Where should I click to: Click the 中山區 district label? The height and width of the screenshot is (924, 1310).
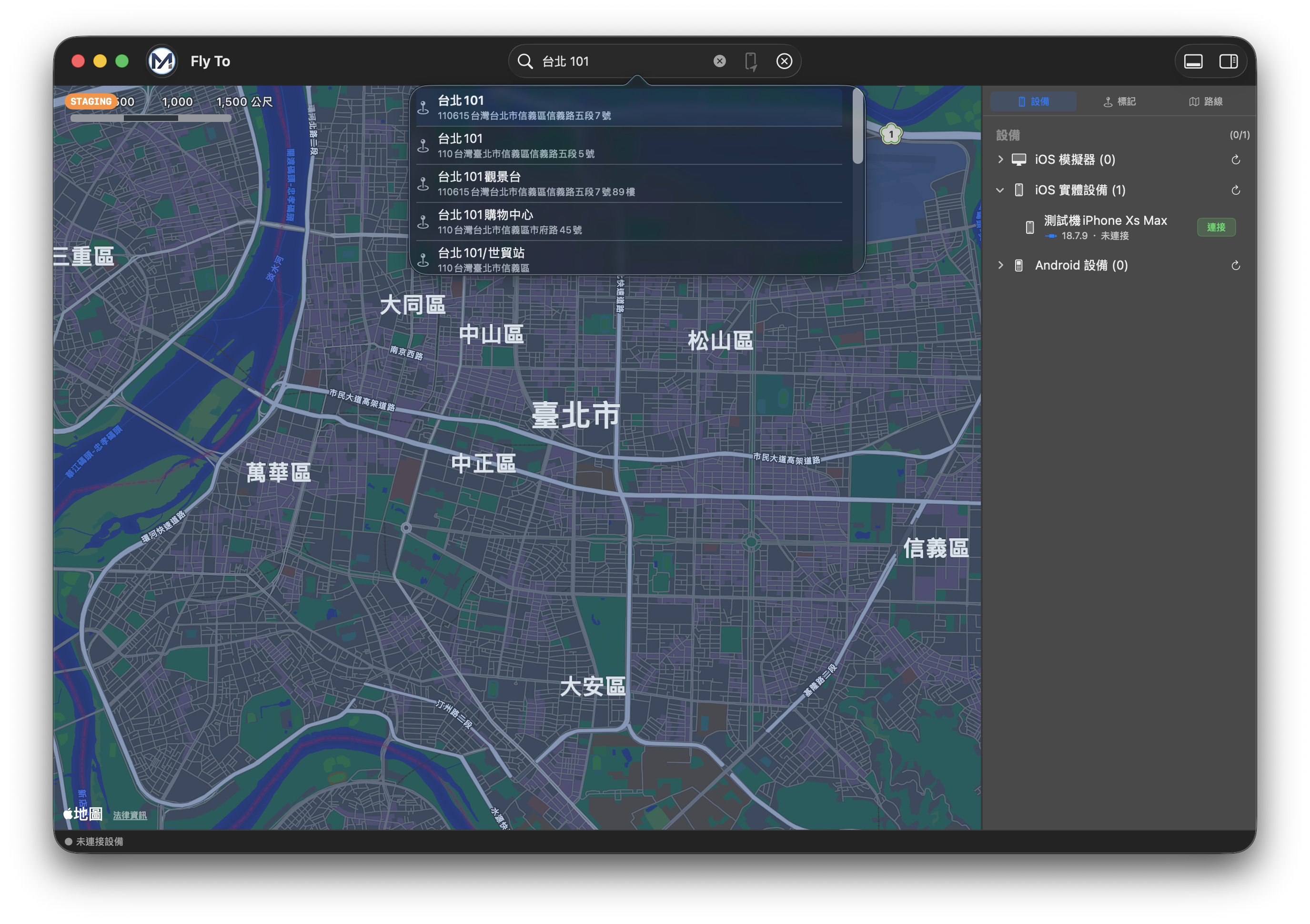click(491, 334)
